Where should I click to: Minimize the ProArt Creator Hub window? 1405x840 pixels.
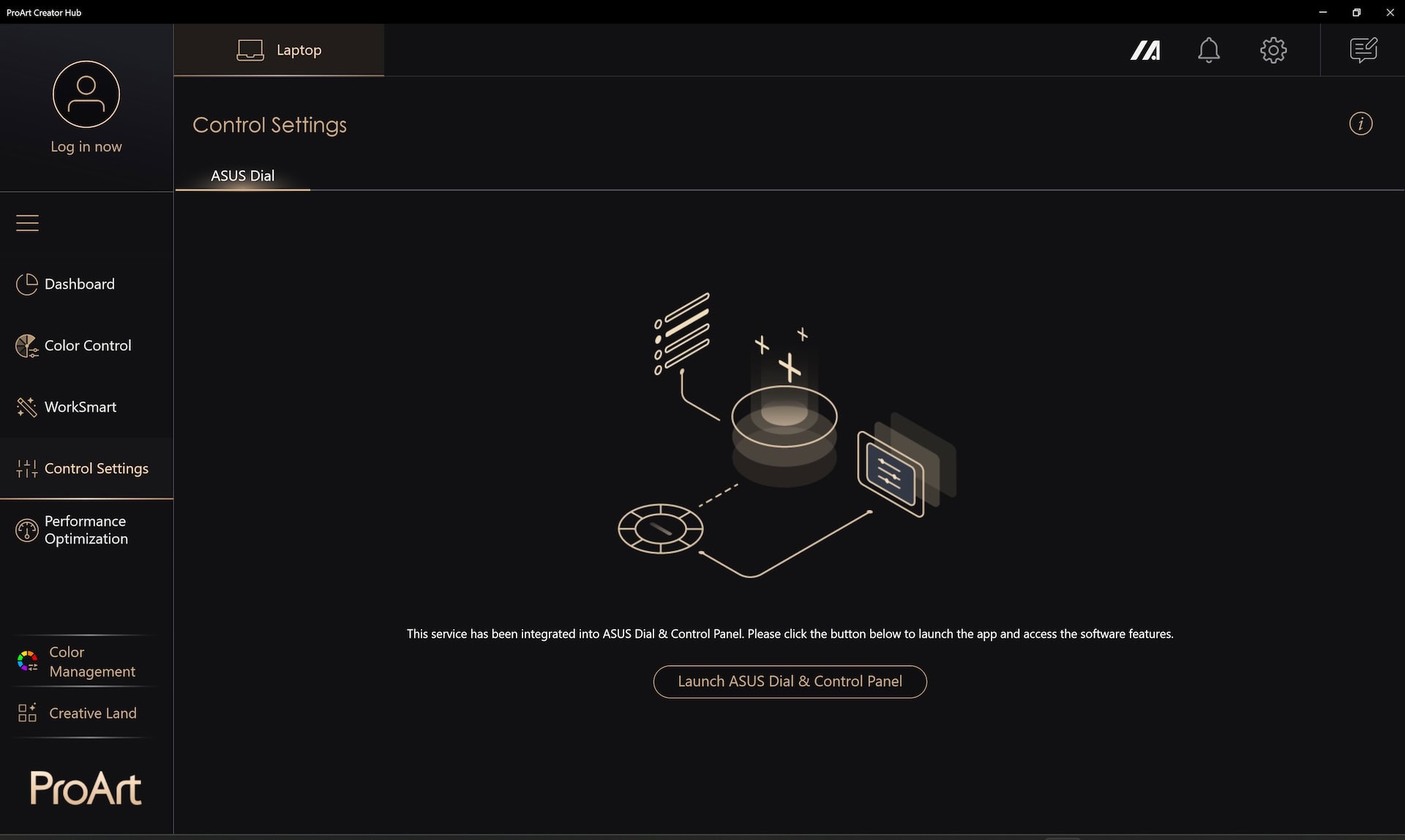1322,12
